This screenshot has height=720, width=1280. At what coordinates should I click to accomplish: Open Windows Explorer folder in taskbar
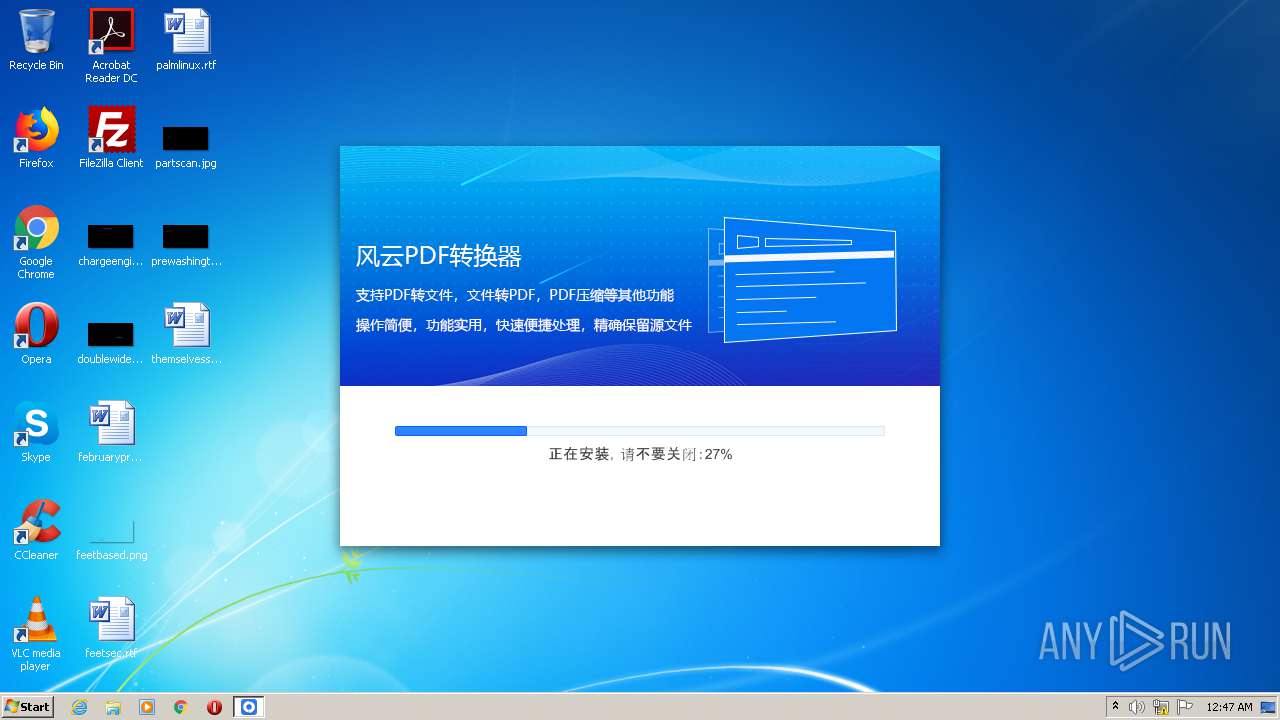tap(113, 707)
